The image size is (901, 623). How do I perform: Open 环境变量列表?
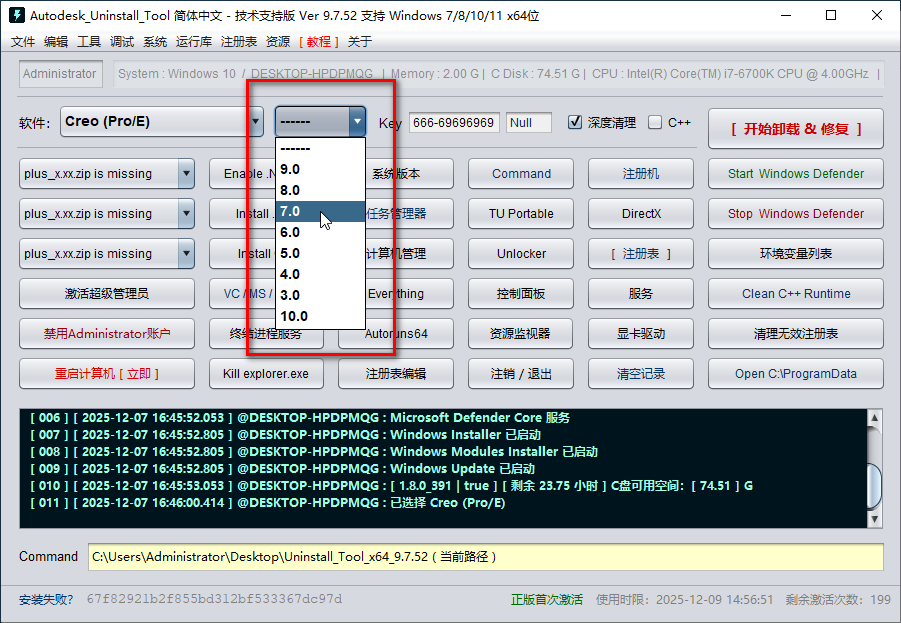pyautogui.click(x=796, y=253)
